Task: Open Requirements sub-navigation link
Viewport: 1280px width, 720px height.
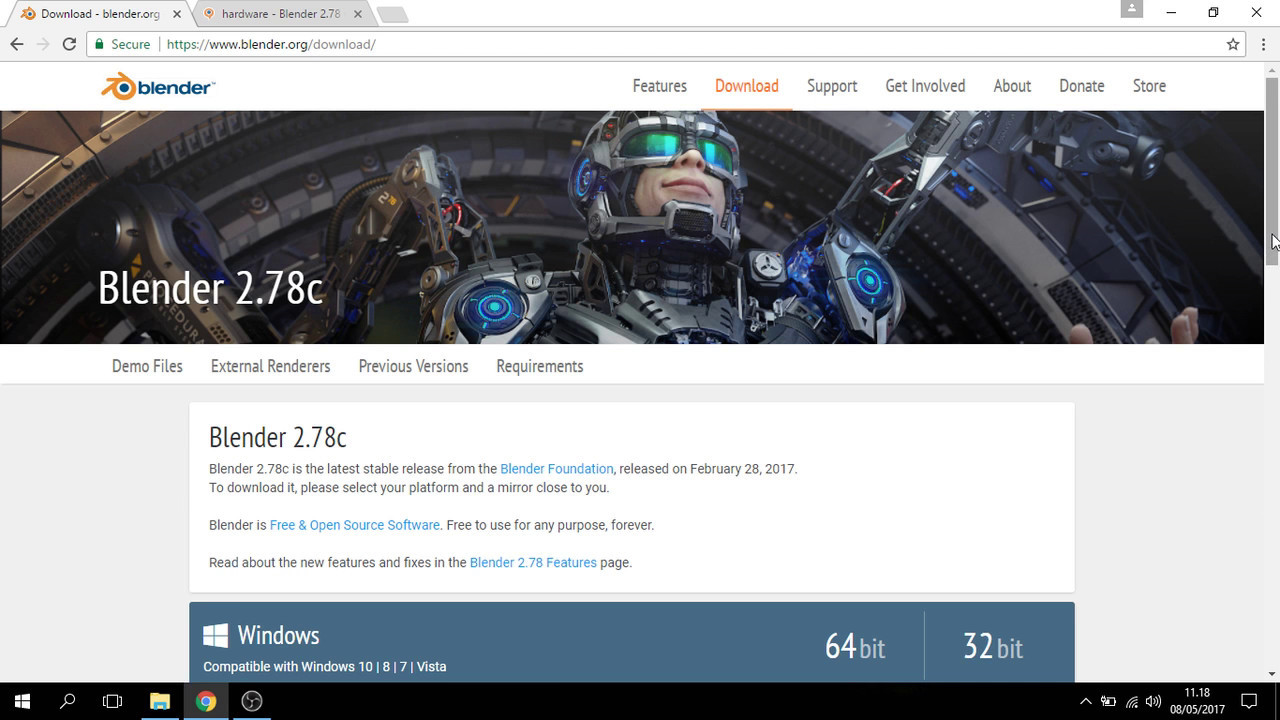Action: pos(539,366)
